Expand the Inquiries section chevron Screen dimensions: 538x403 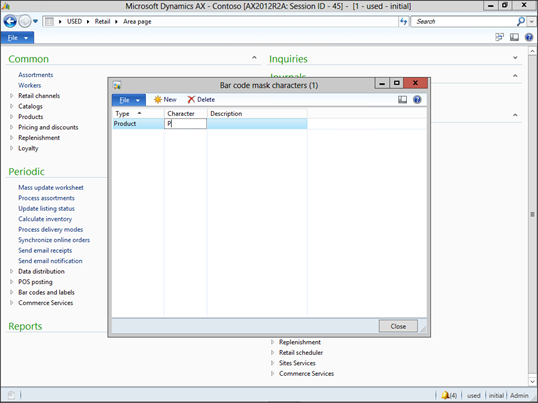tap(515, 58)
